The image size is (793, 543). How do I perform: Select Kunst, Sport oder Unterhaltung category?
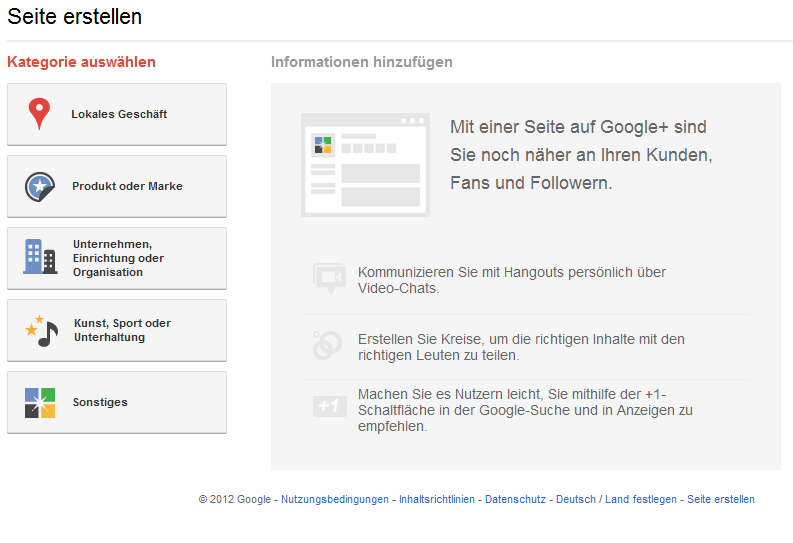click(117, 330)
